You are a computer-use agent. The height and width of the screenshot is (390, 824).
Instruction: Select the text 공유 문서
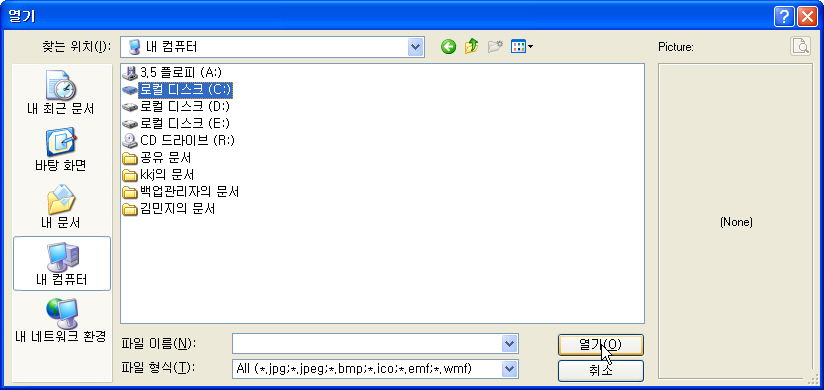(166, 158)
